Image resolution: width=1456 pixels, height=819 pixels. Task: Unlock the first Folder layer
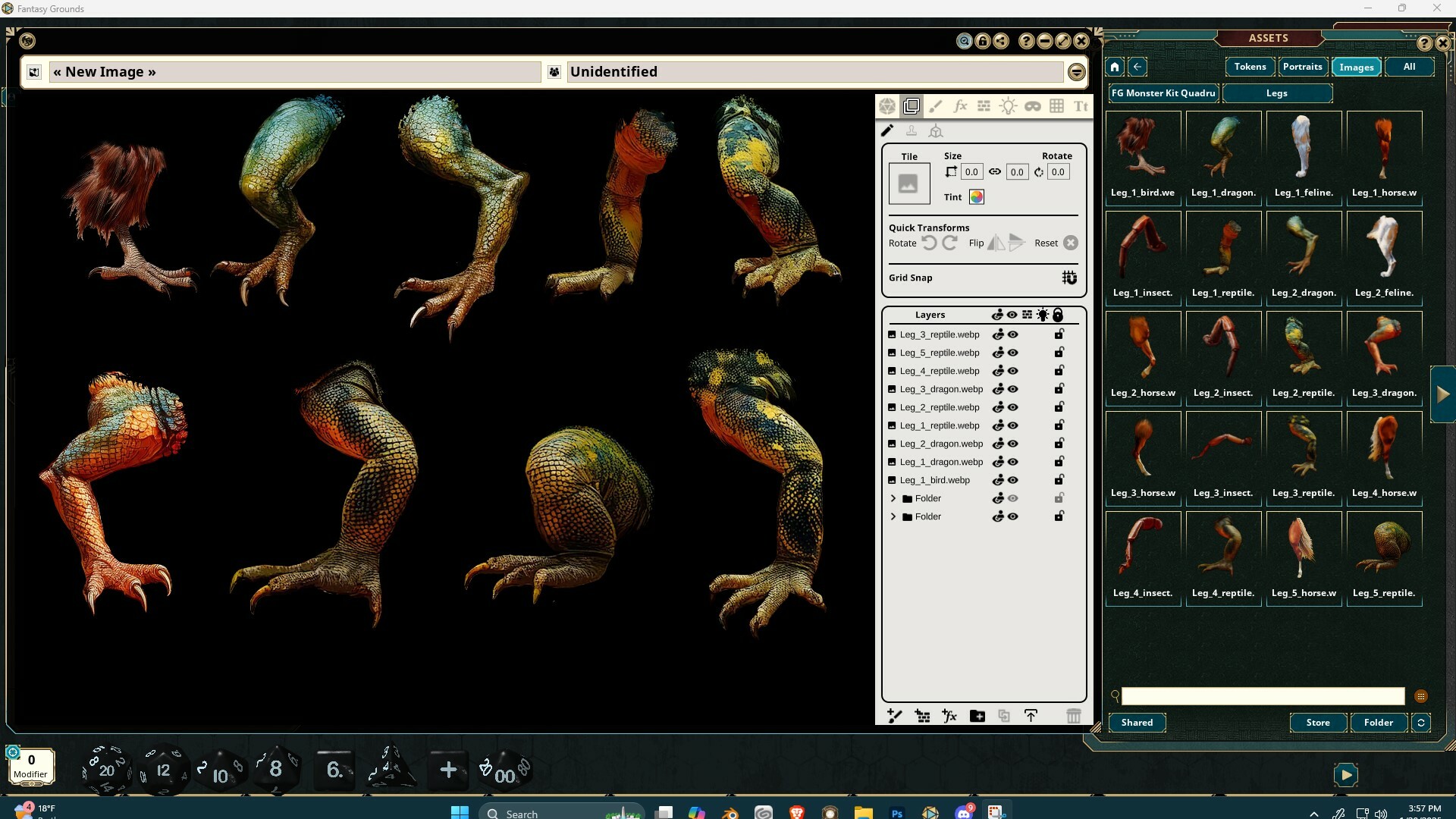(1059, 498)
